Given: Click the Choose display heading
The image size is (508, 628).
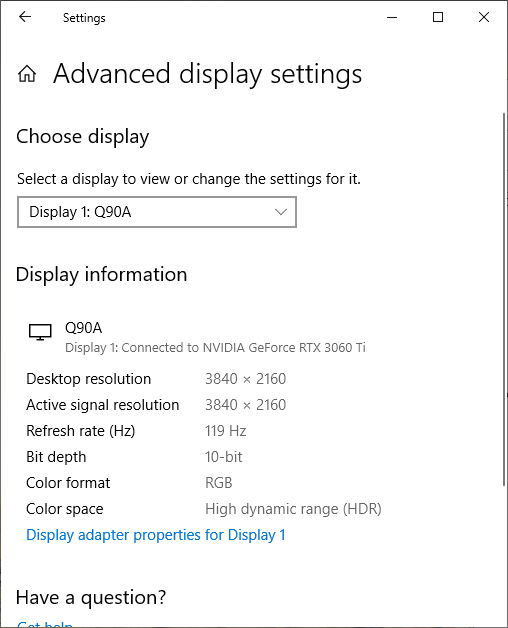Looking at the screenshot, I should click(83, 137).
